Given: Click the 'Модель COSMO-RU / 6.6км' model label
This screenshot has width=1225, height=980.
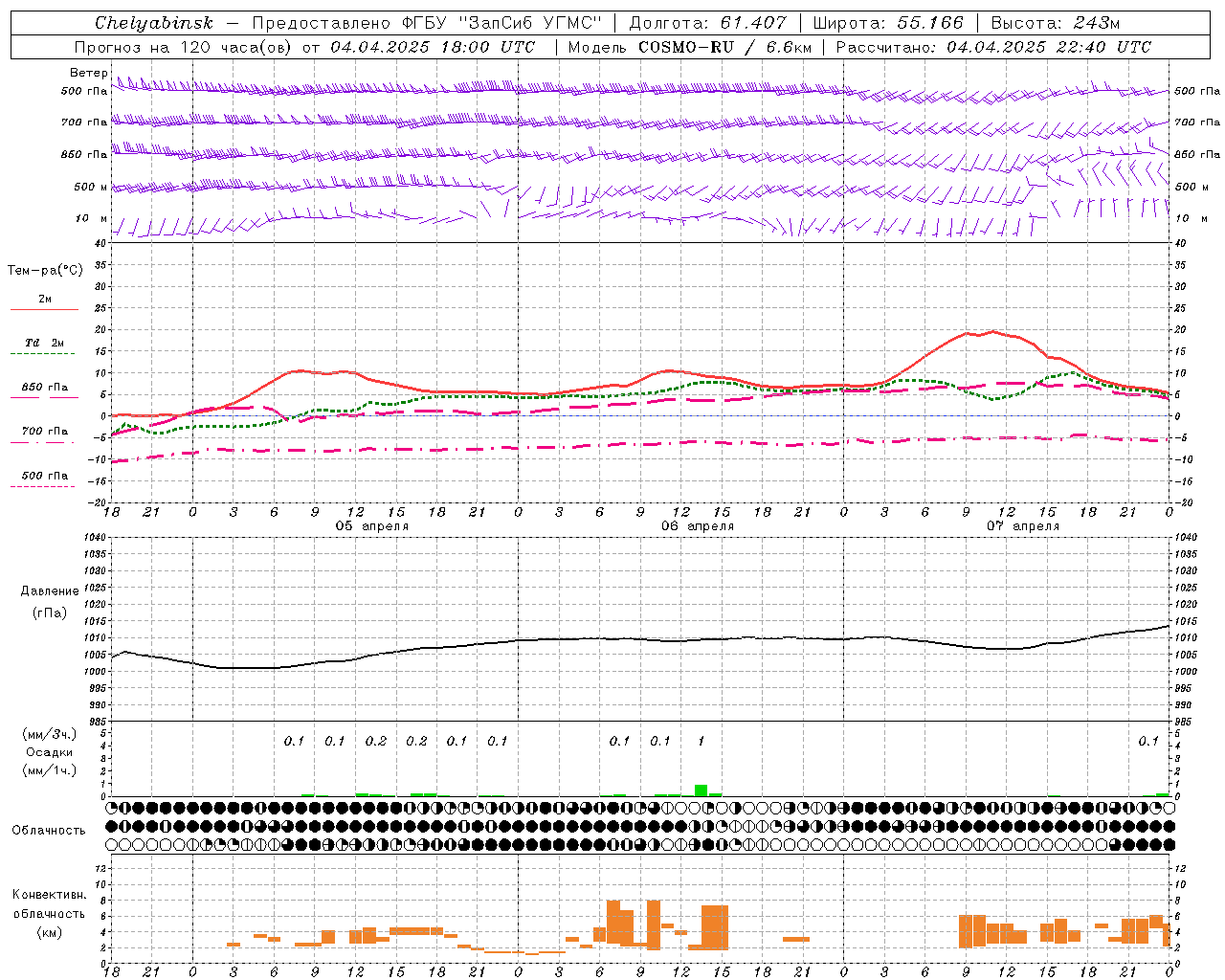Looking at the screenshot, I should click(x=690, y=47).
